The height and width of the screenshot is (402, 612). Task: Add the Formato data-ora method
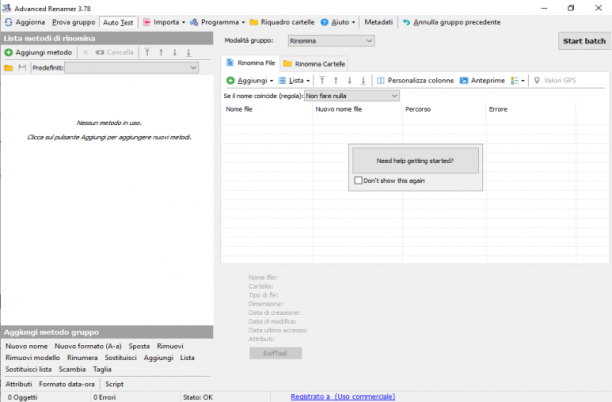[x=67, y=384]
